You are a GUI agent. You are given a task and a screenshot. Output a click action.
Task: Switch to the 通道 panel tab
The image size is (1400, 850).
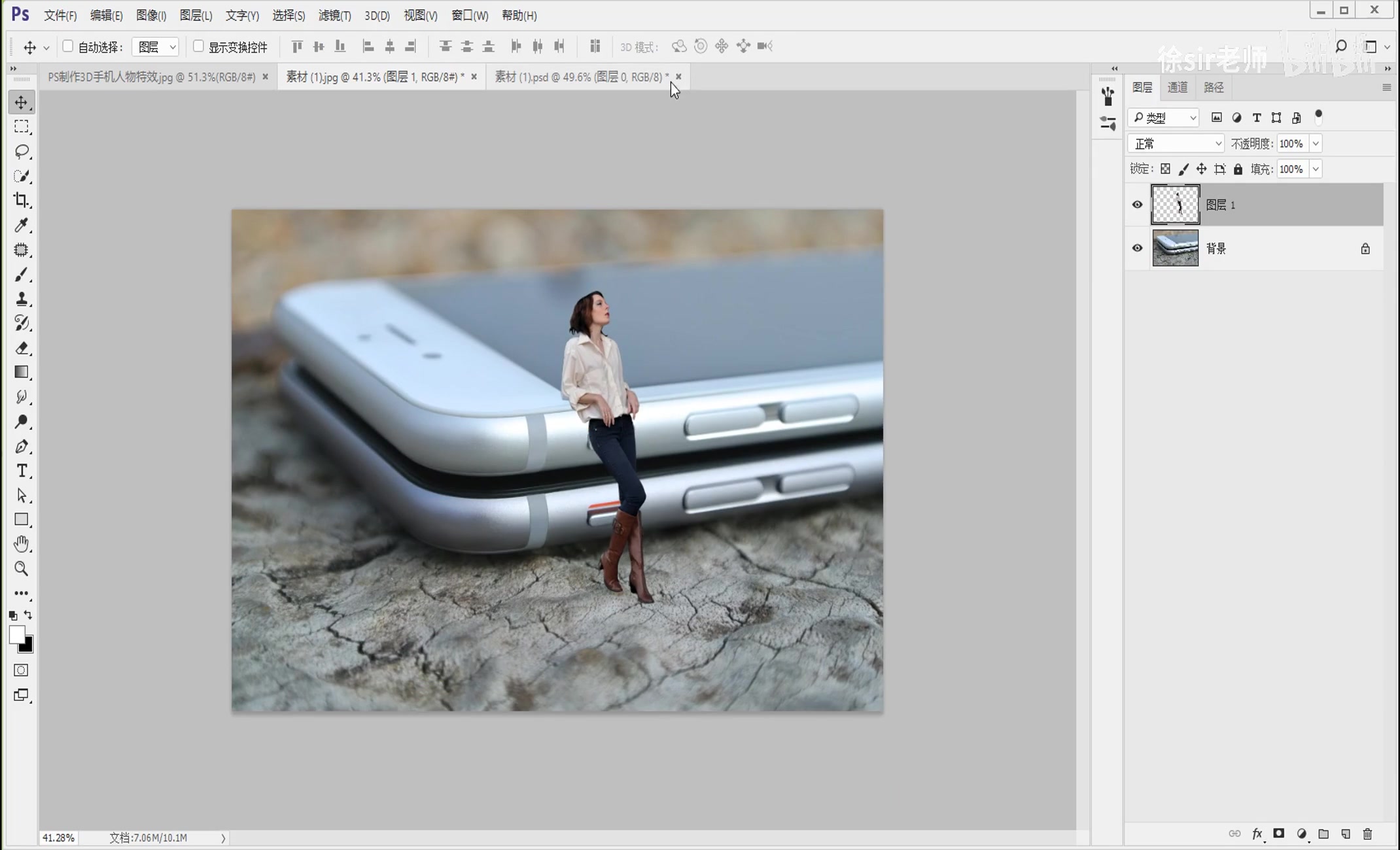coord(1177,87)
